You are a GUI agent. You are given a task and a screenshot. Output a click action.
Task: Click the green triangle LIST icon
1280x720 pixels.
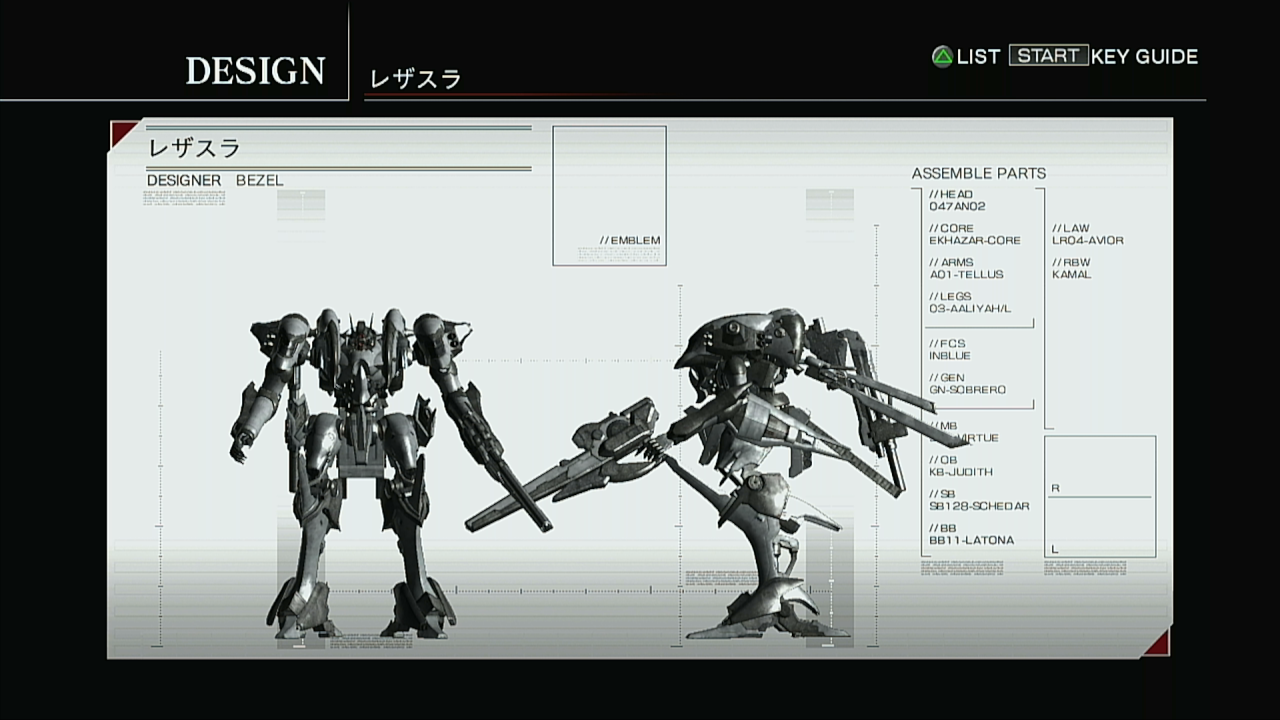pyautogui.click(x=942, y=57)
